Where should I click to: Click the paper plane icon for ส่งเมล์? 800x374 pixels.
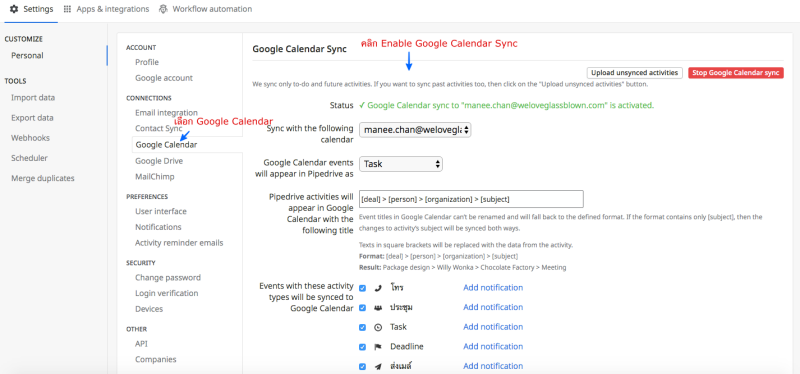[378, 366]
